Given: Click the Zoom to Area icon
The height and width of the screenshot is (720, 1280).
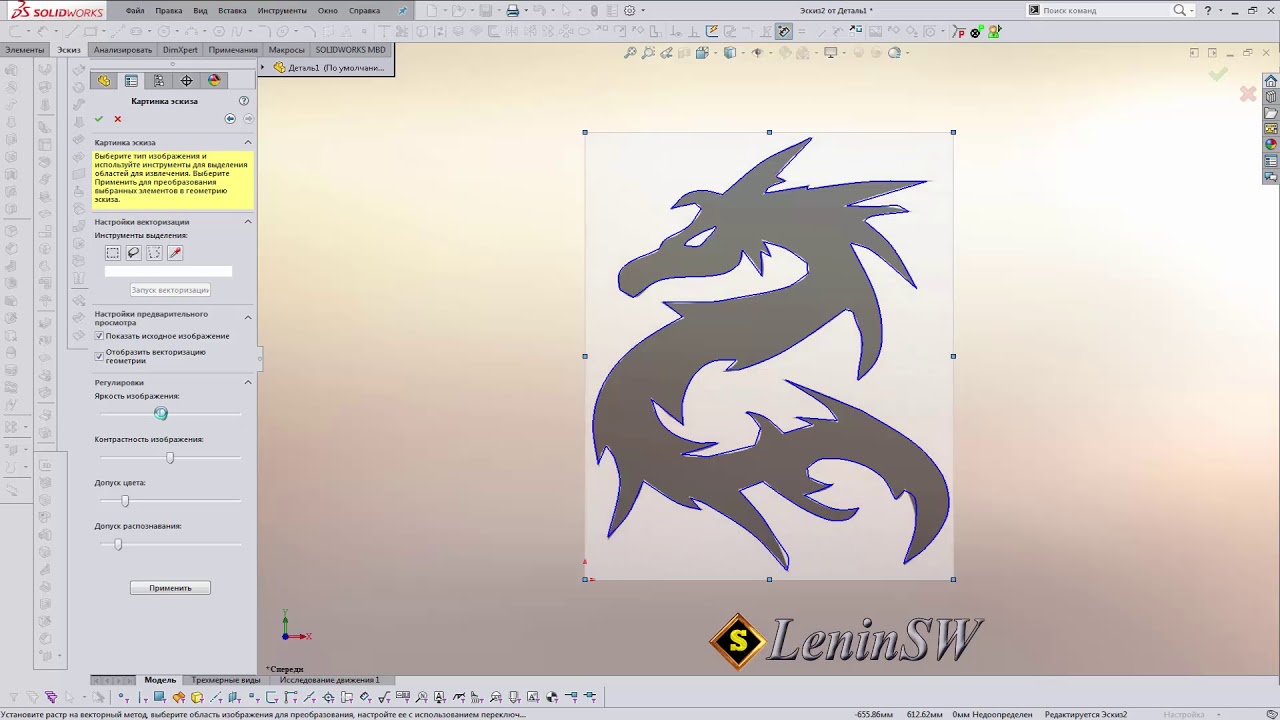Looking at the screenshot, I should pos(648,53).
